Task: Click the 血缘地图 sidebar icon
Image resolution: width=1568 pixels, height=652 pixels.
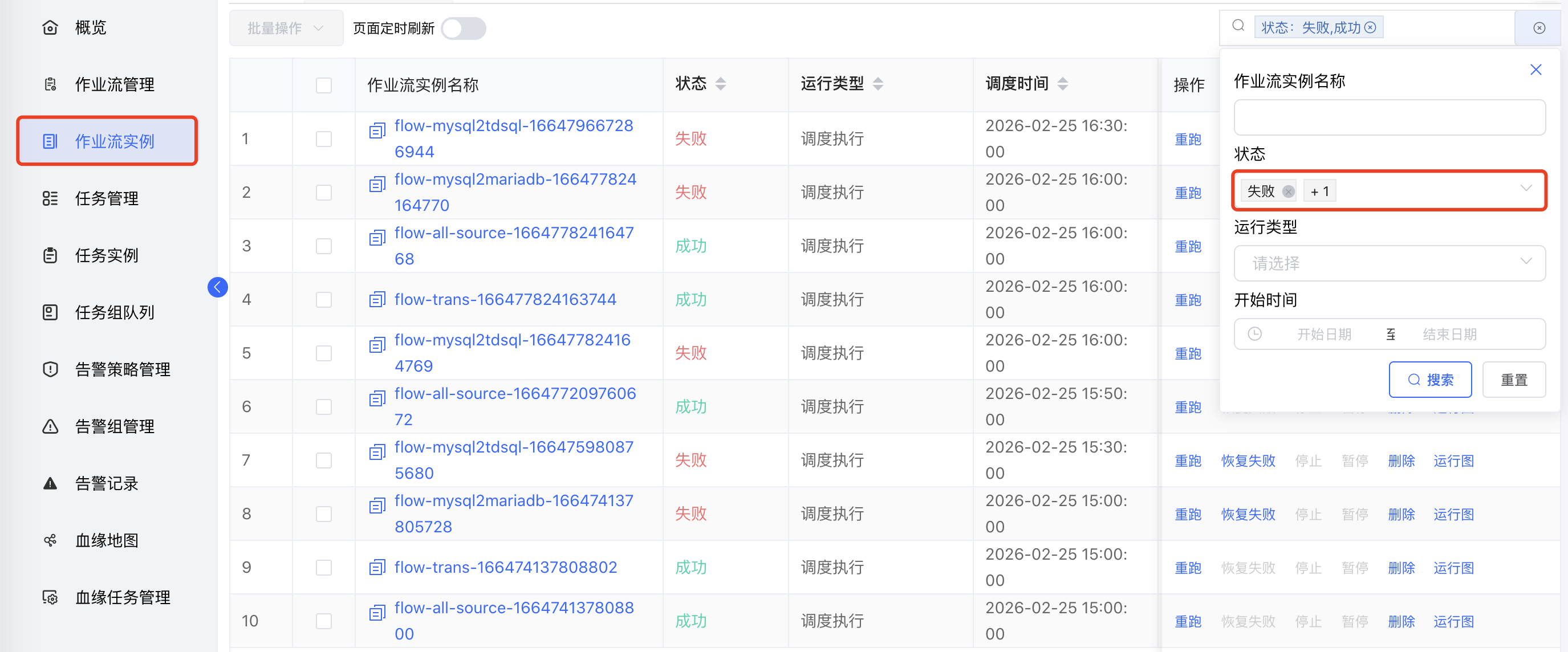Action: (x=50, y=540)
